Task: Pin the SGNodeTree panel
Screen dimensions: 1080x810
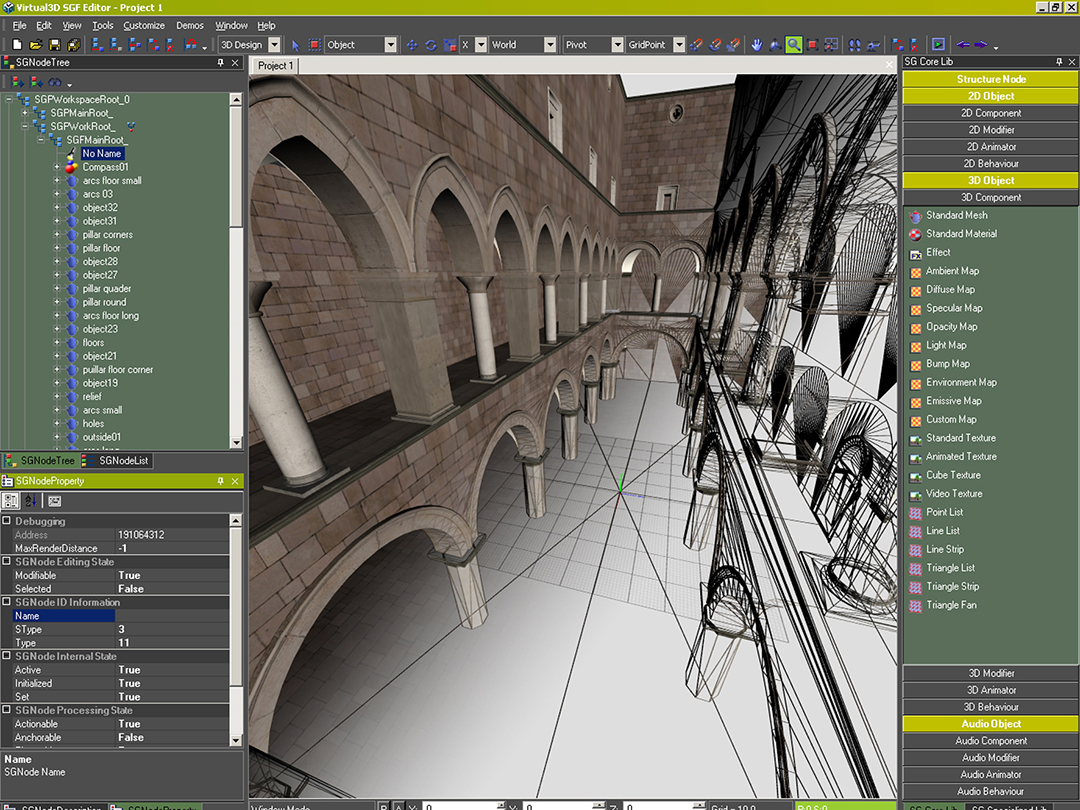Action: [221, 62]
